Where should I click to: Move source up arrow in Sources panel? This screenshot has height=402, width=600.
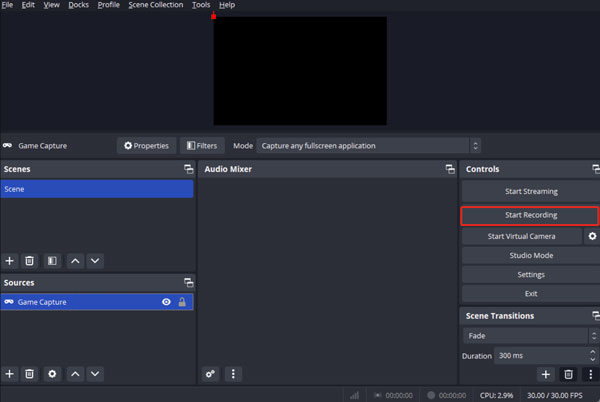pos(75,374)
